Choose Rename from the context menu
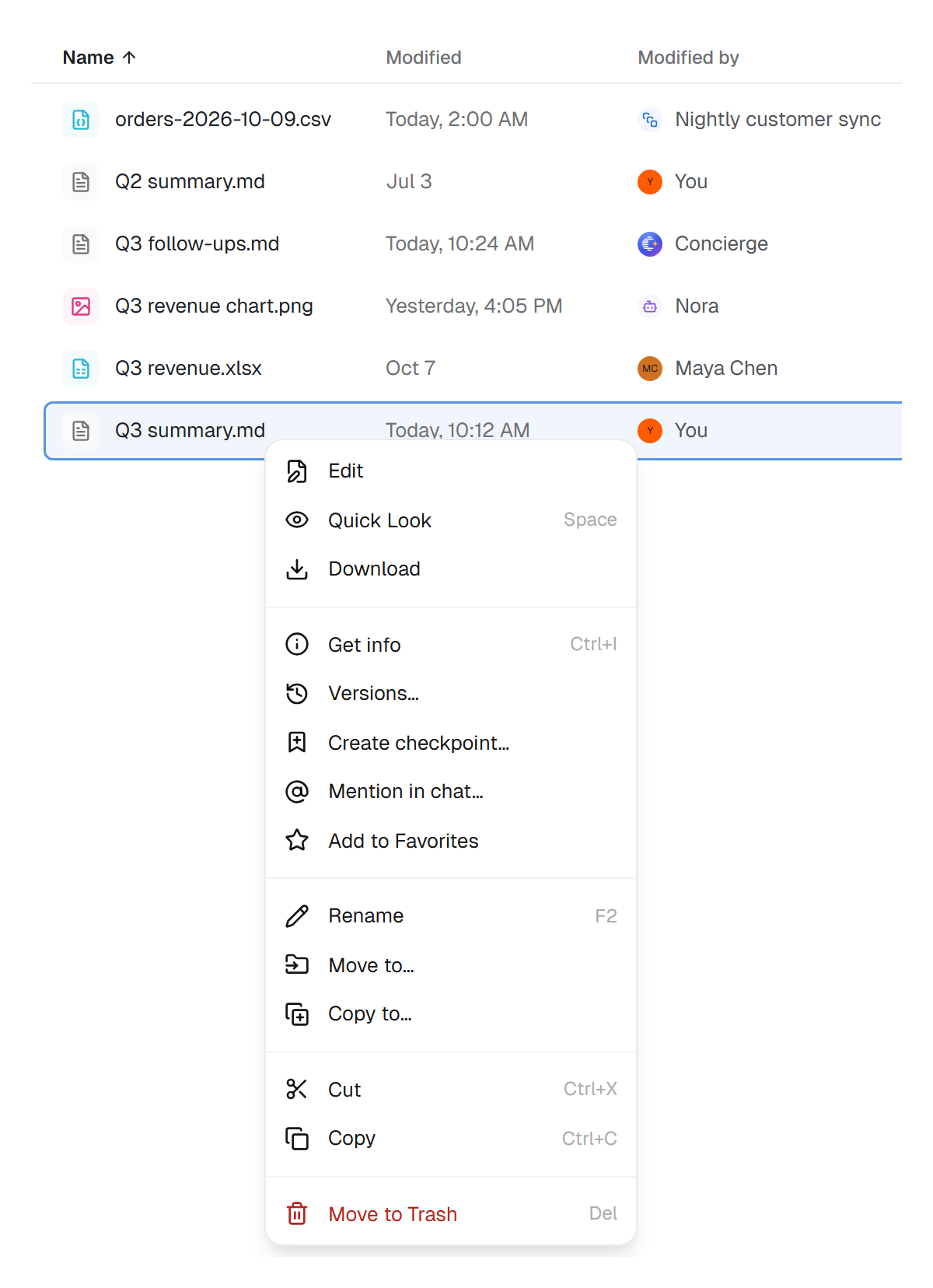The height and width of the screenshot is (1288, 933). pyautogui.click(x=451, y=916)
